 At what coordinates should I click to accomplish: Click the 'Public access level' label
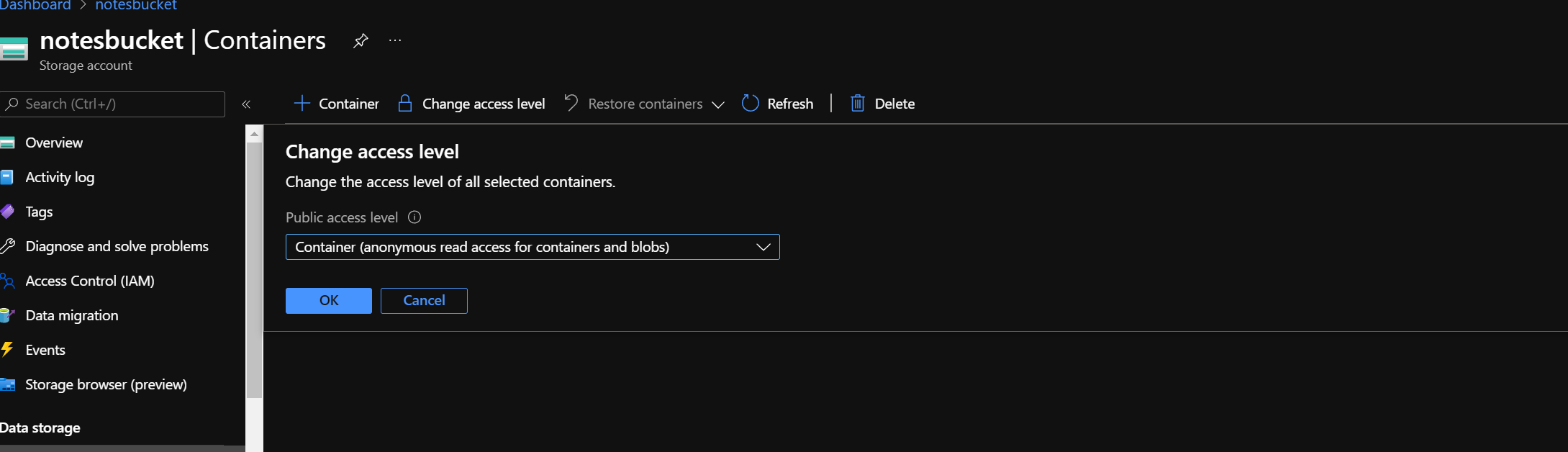pos(342,217)
